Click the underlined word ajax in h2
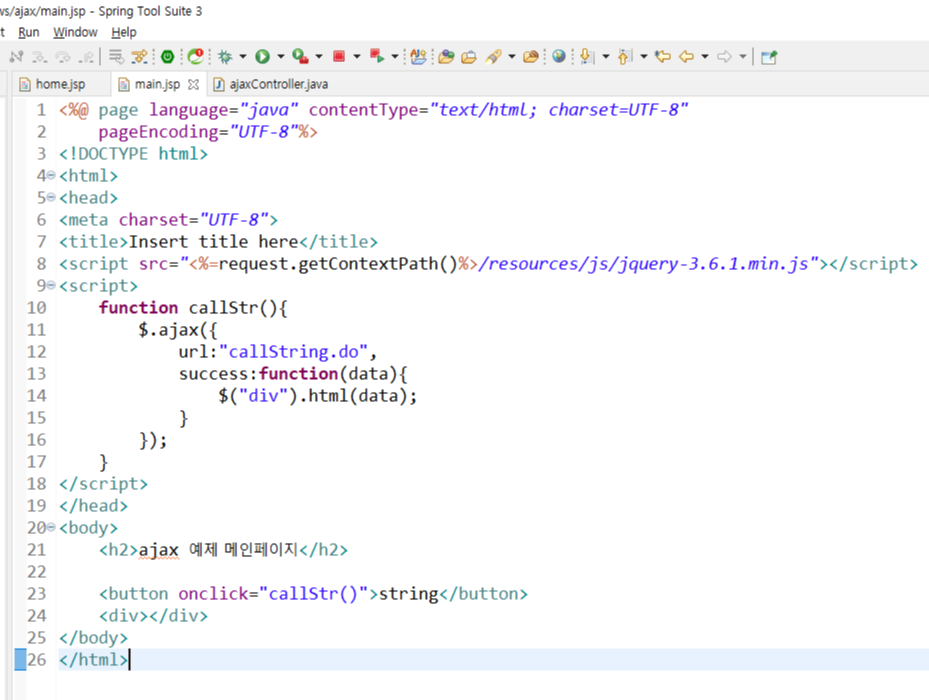The height and width of the screenshot is (700, 929). click(x=158, y=550)
